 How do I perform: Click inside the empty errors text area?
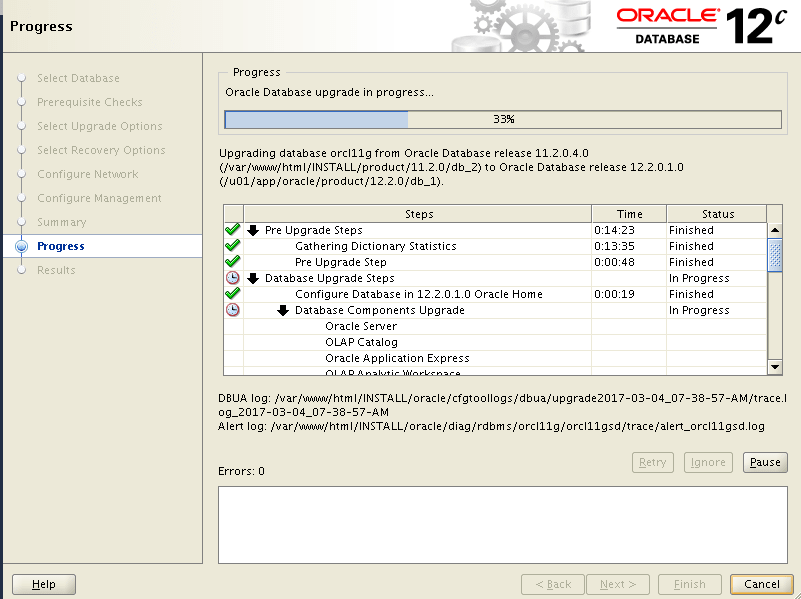503,525
